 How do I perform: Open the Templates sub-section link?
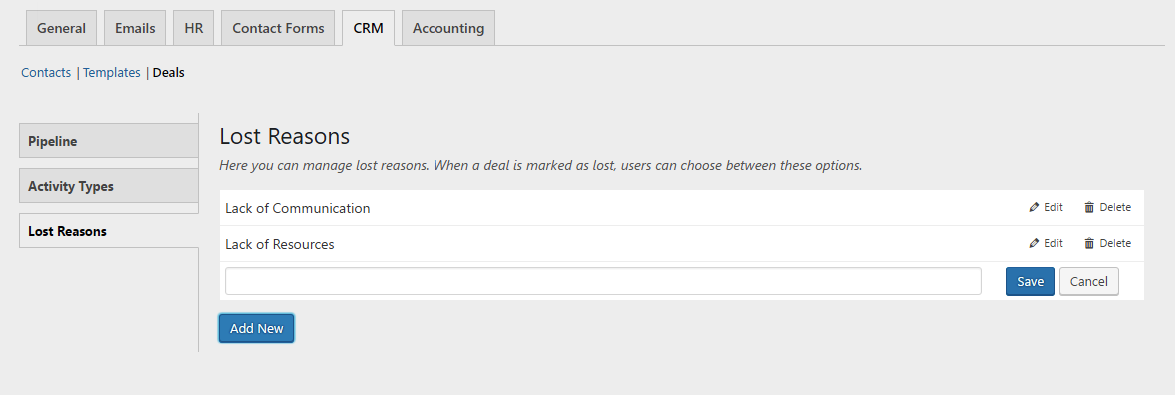112,73
